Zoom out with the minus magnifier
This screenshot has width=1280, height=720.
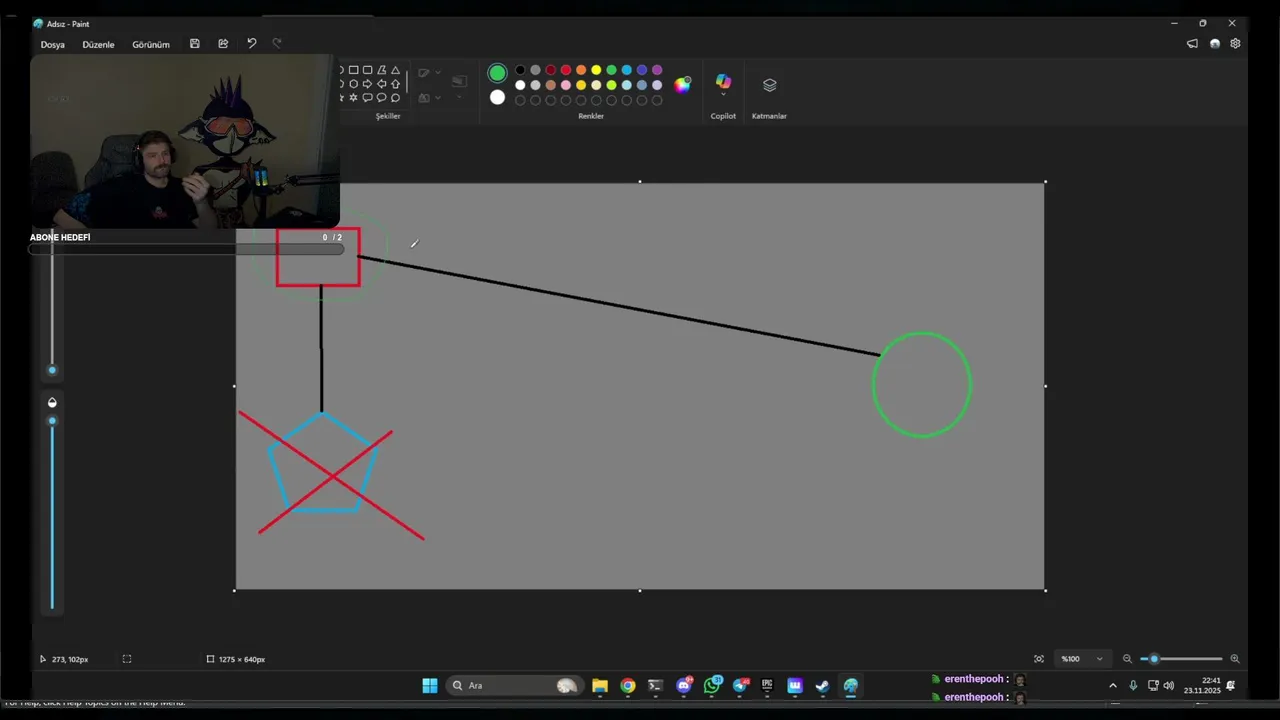coord(1127,659)
